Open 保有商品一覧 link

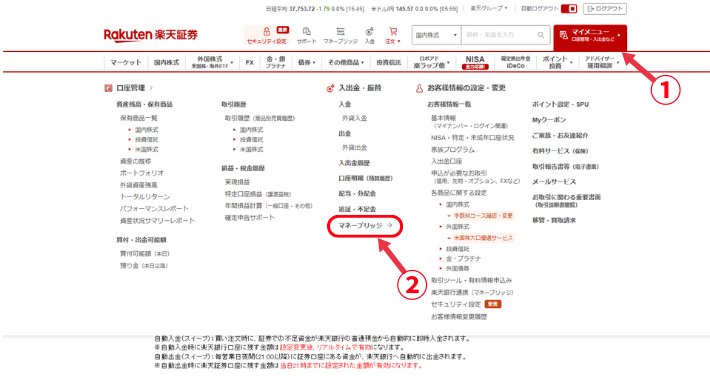139,118
